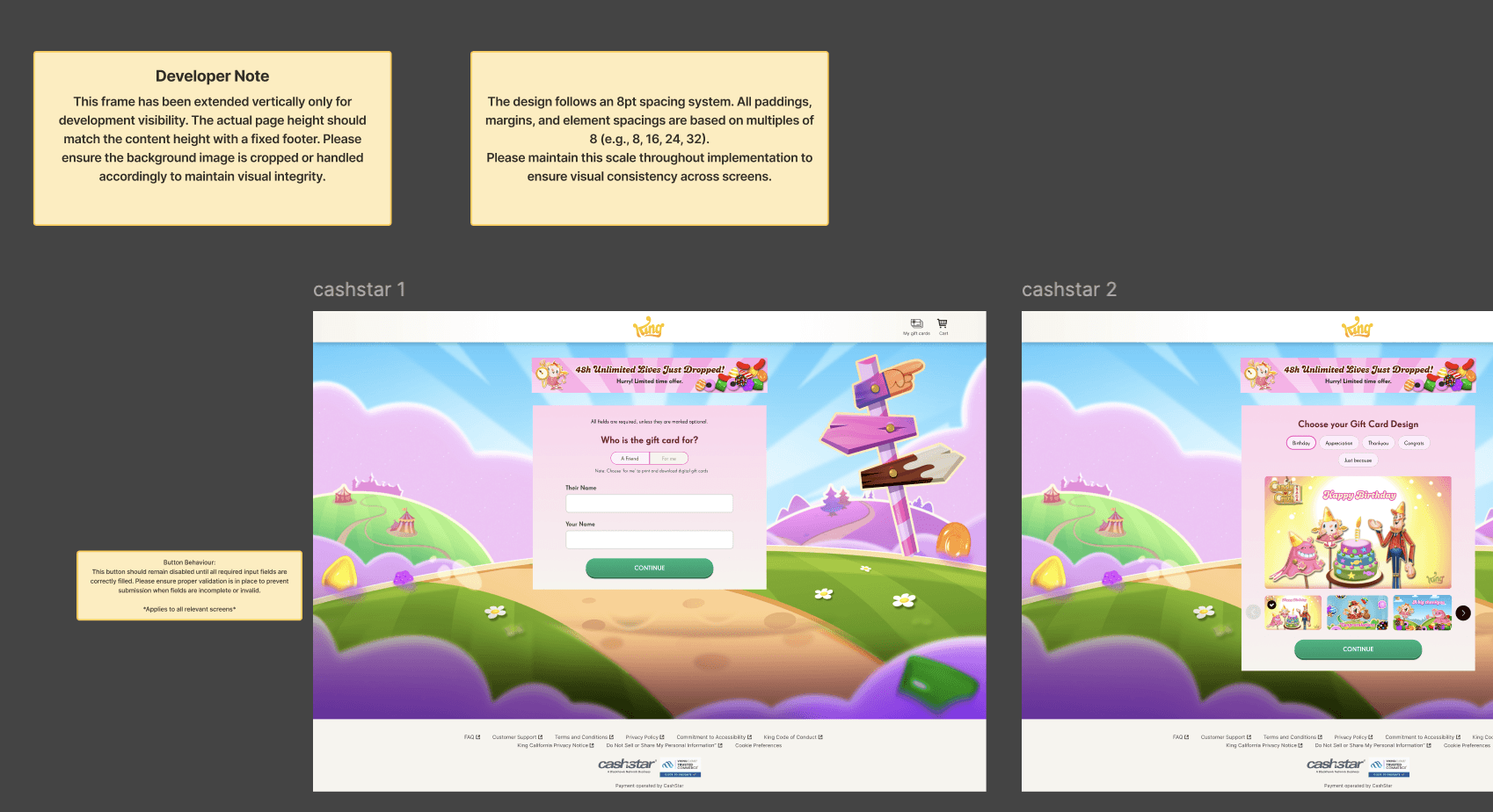Select the 8pt spacing system note
1493x812 pixels.
click(x=649, y=138)
